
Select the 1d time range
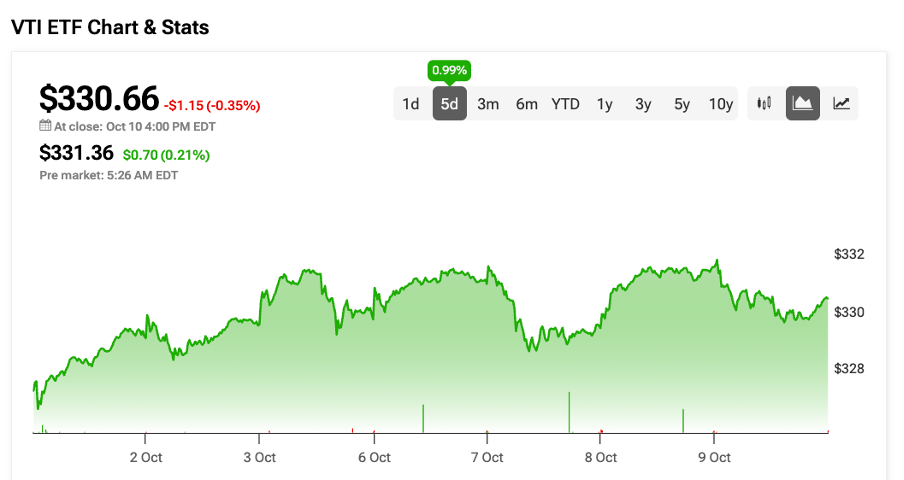tap(411, 104)
